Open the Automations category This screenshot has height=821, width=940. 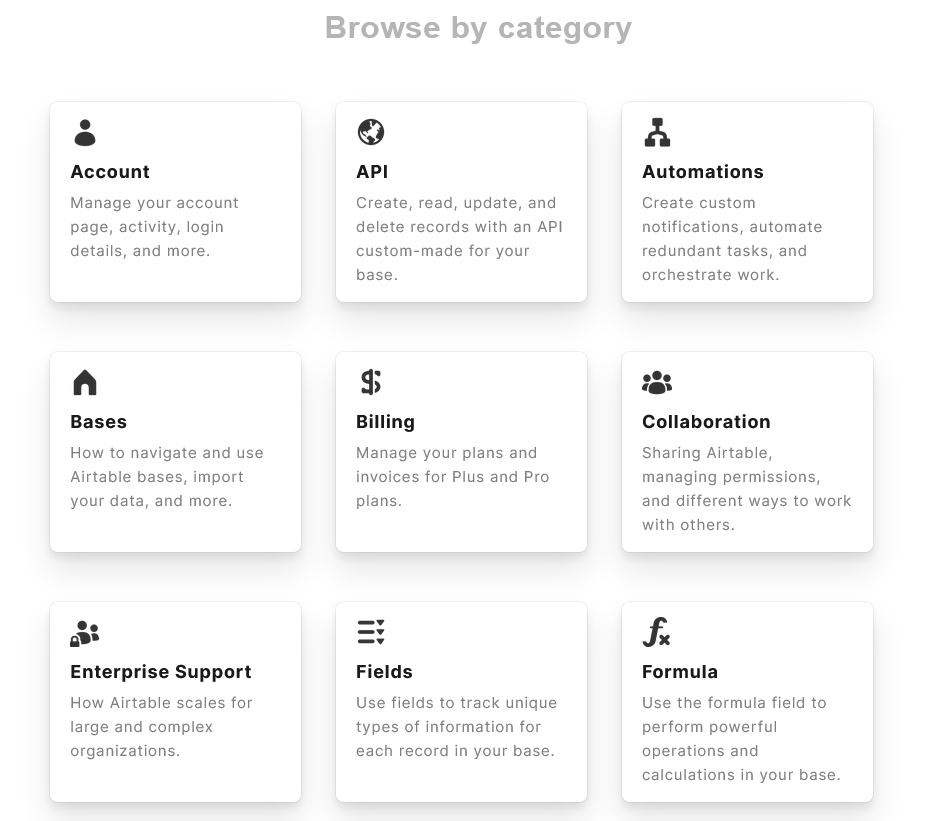(x=703, y=172)
